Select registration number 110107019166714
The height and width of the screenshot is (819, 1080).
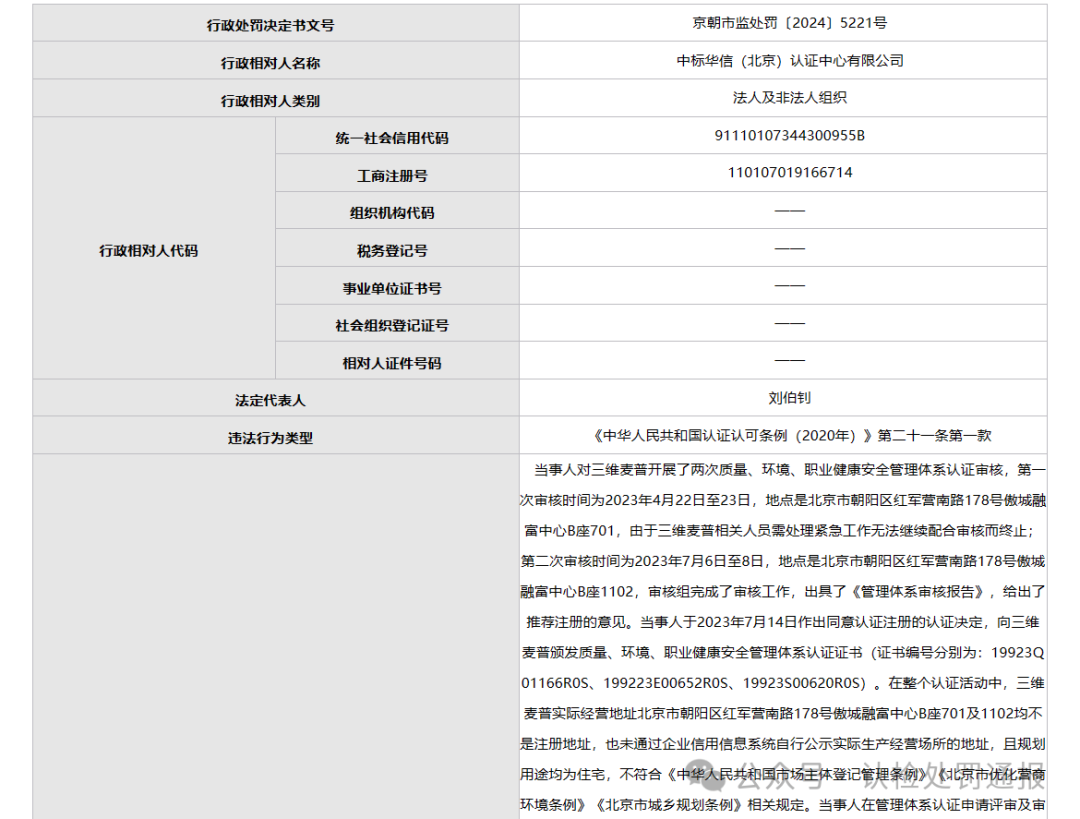click(x=789, y=173)
